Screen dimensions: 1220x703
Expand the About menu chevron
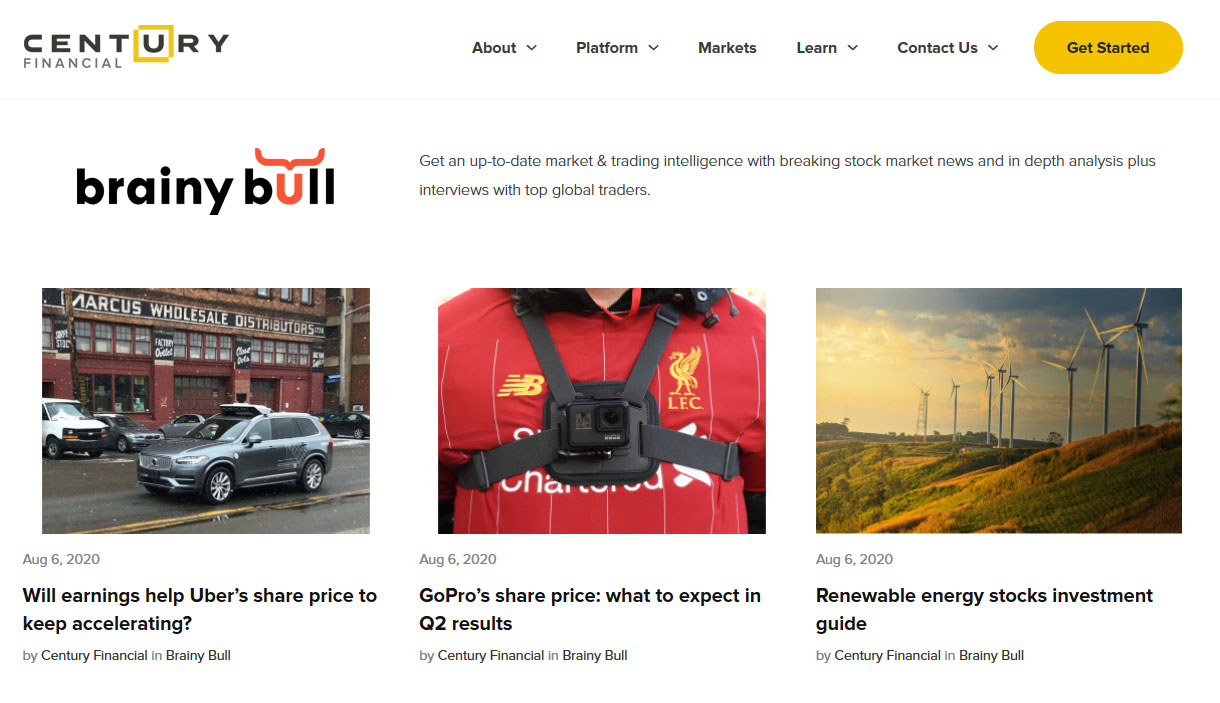click(x=531, y=48)
